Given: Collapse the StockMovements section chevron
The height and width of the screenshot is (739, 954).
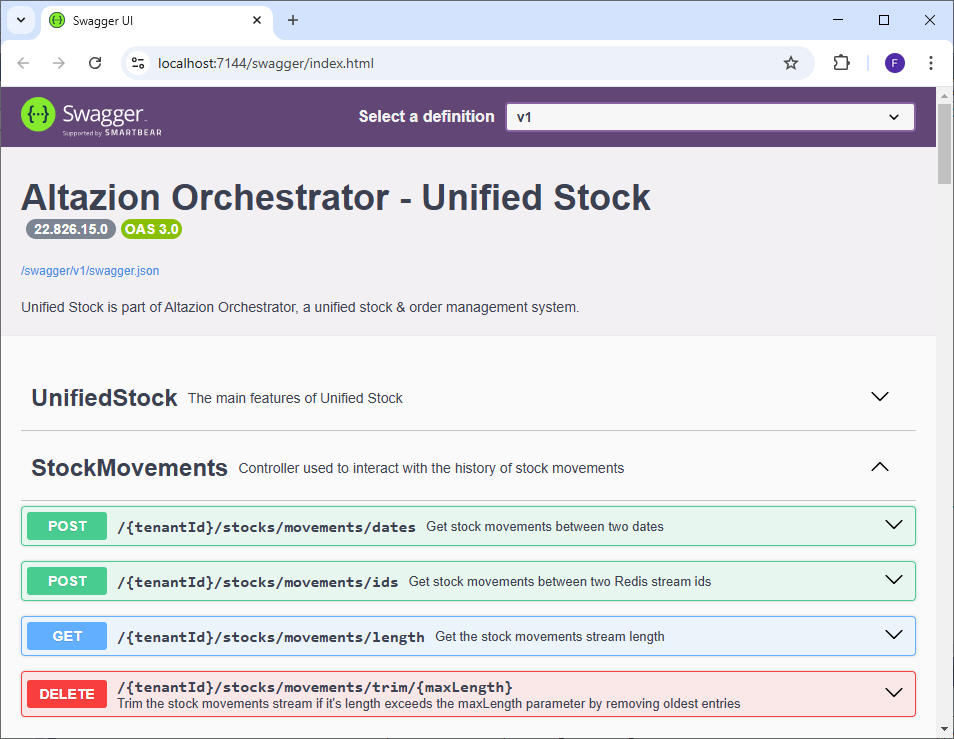Looking at the screenshot, I should pyautogui.click(x=880, y=467).
